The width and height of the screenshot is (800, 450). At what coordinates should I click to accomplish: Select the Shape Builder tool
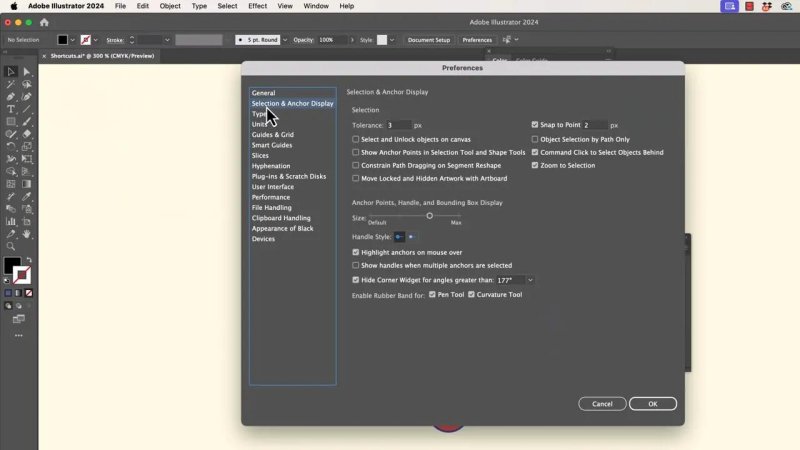(x=11, y=171)
